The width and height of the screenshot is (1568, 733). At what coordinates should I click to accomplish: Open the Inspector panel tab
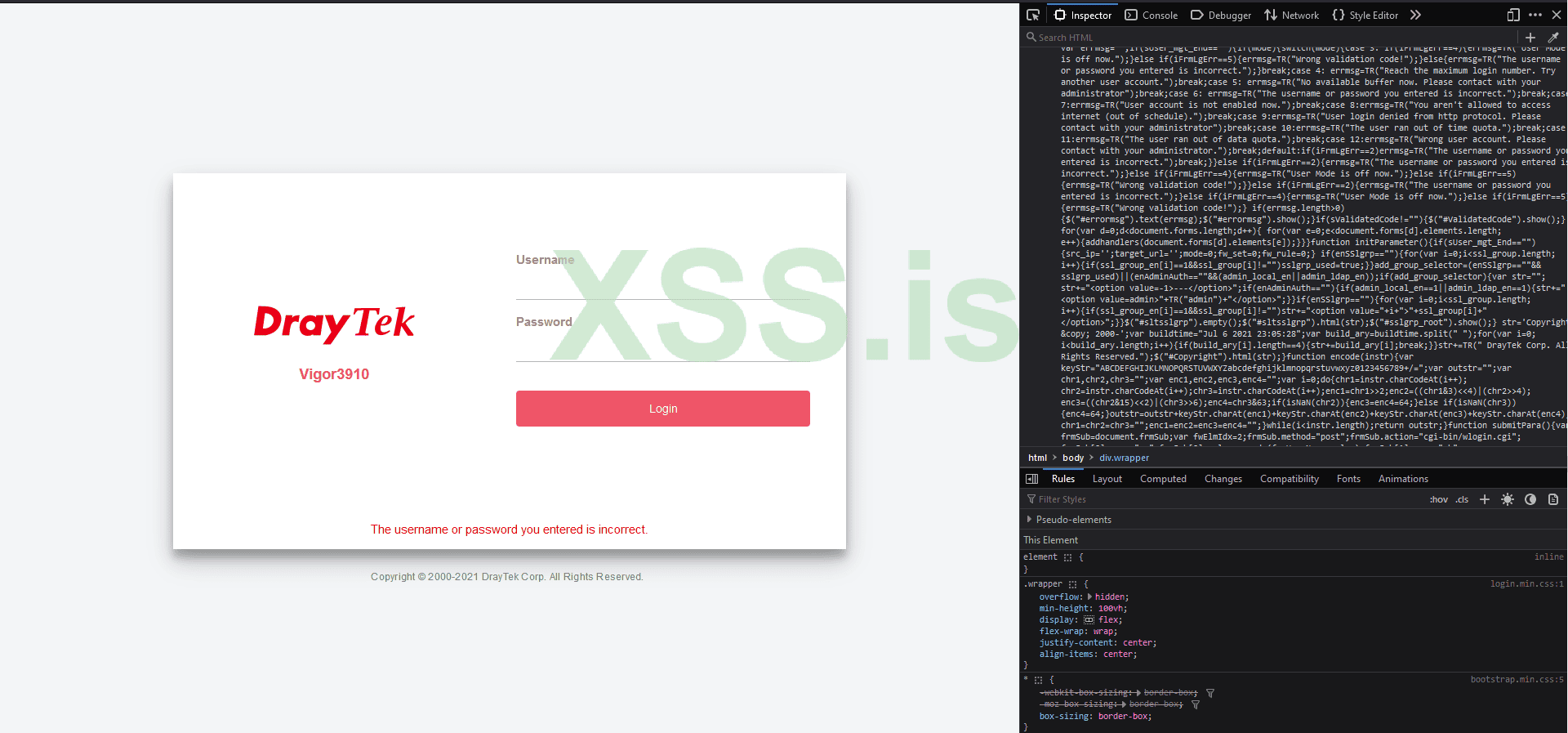point(1083,15)
